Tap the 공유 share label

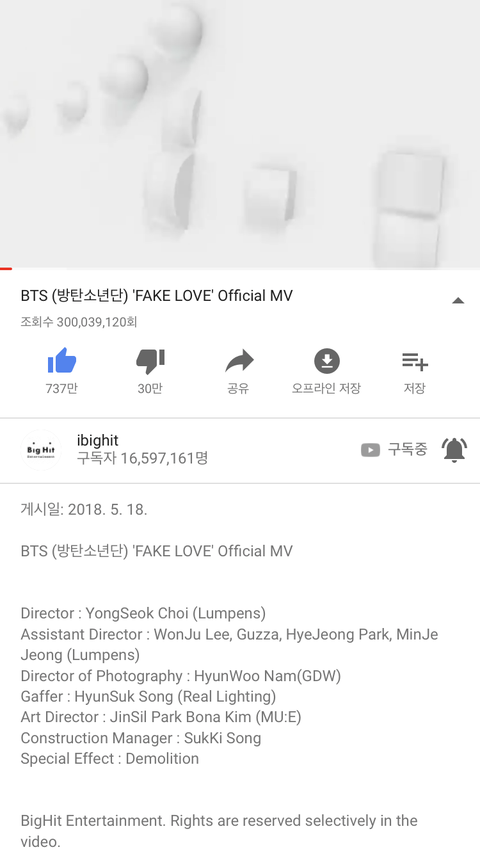(x=238, y=388)
